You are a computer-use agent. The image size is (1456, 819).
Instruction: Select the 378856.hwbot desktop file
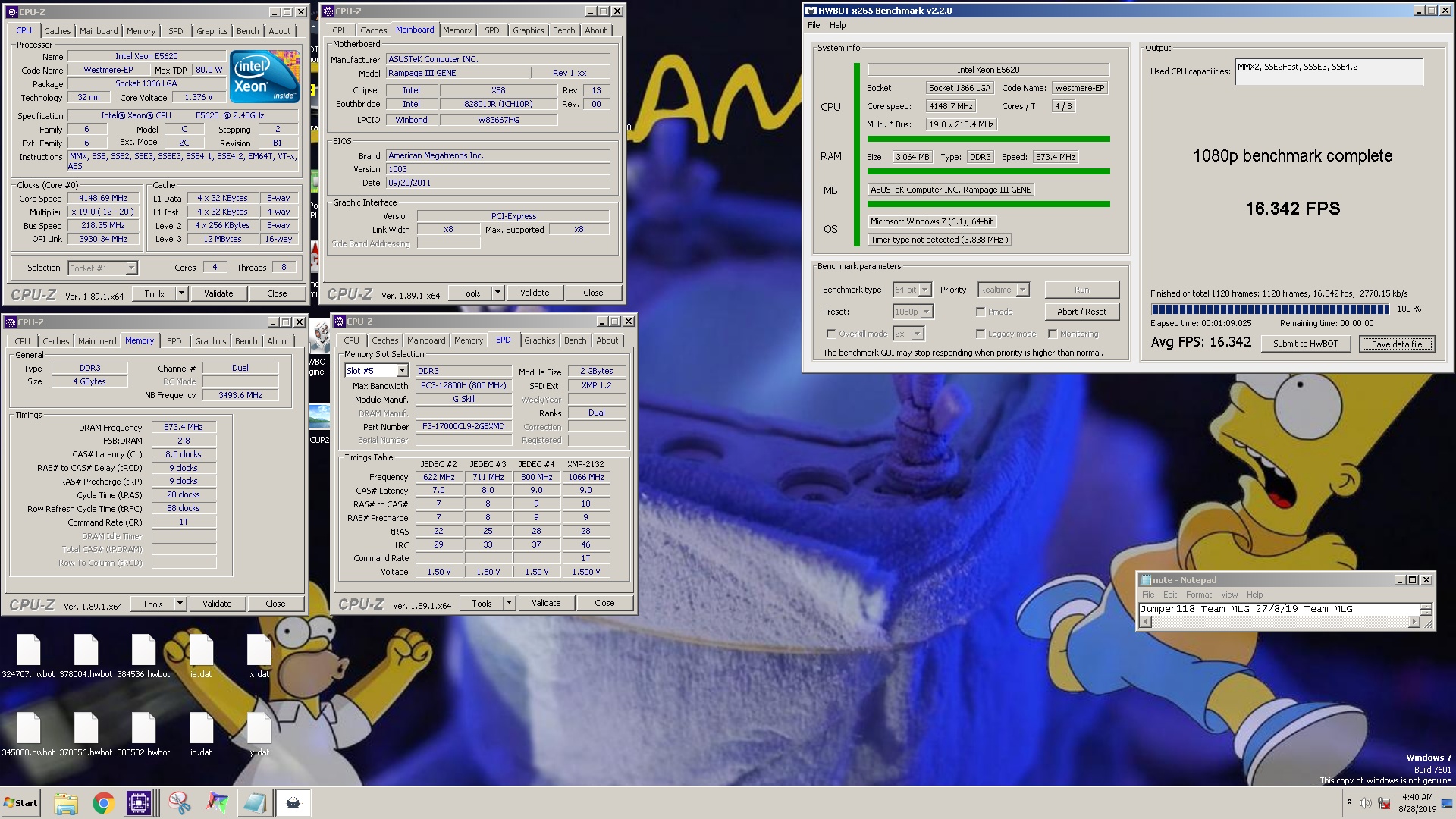click(86, 734)
